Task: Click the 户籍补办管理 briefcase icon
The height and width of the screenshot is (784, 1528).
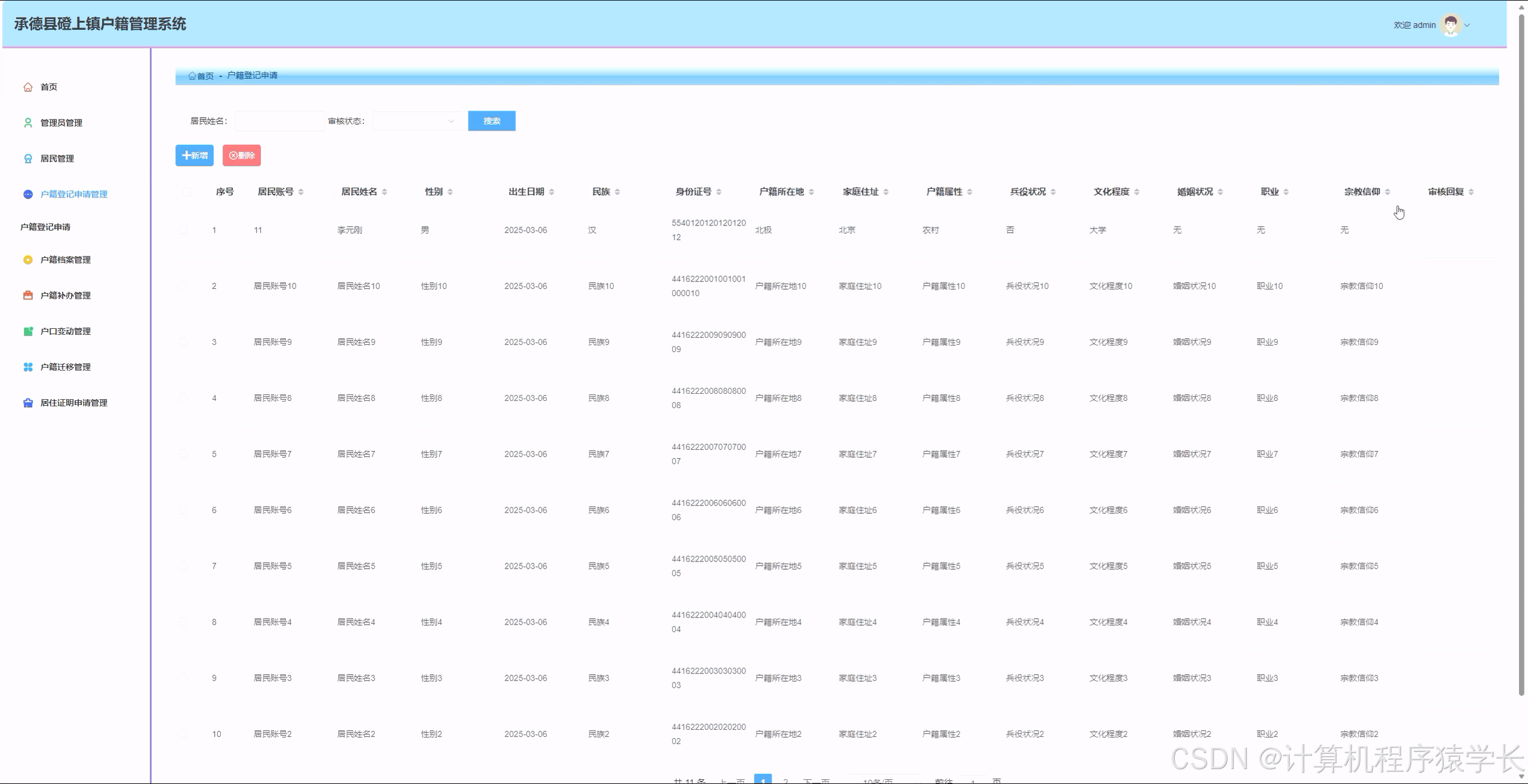Action: 28,295
